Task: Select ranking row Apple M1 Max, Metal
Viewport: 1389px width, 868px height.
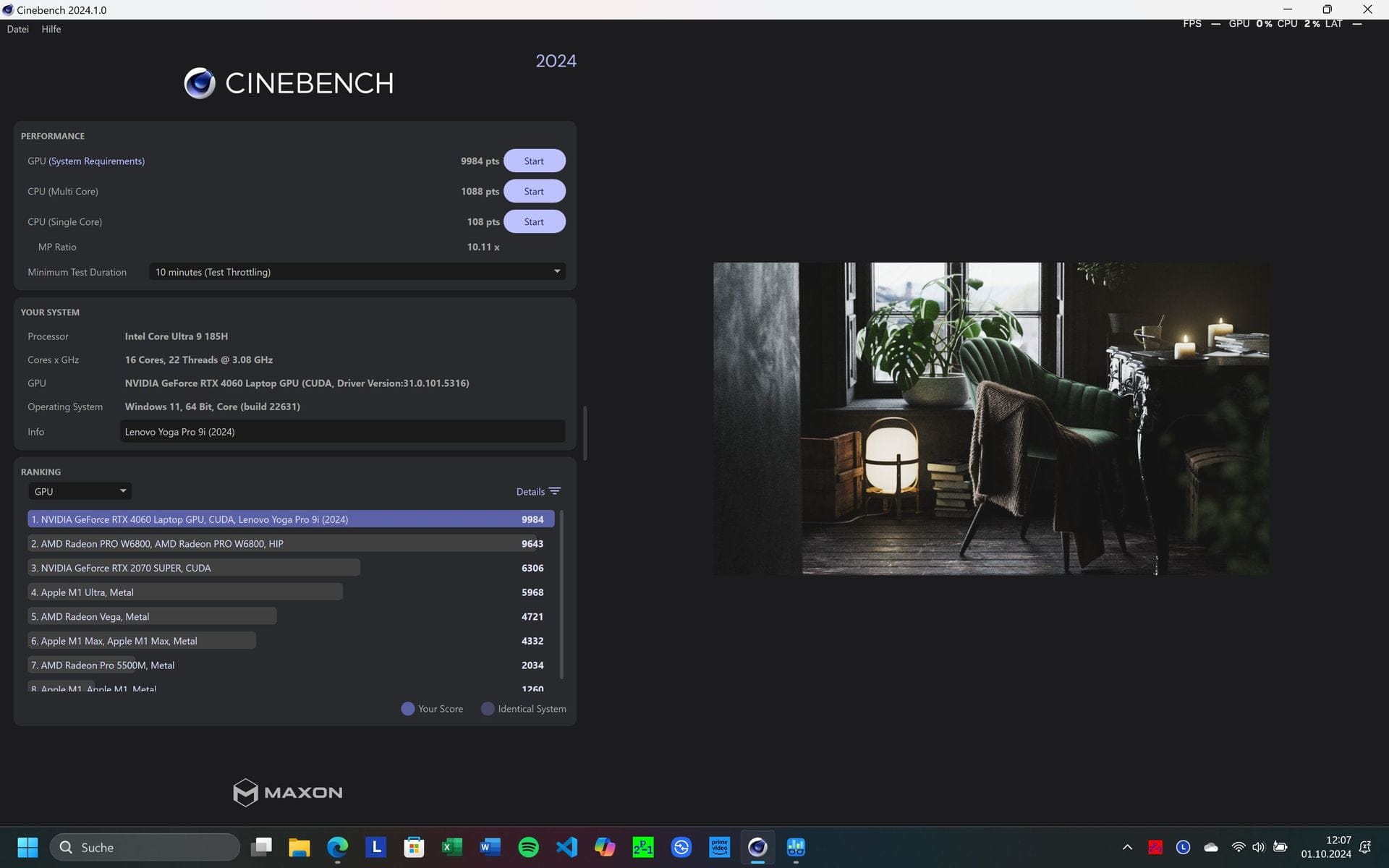Action: 291,641
